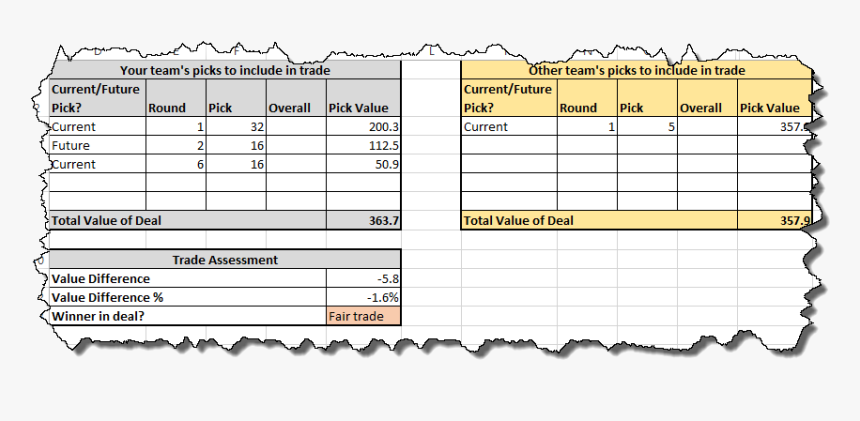Viewport: 860px width, 421px height.
Task: Select the "Your team's picks" header cell
Action: coord(225,71)
